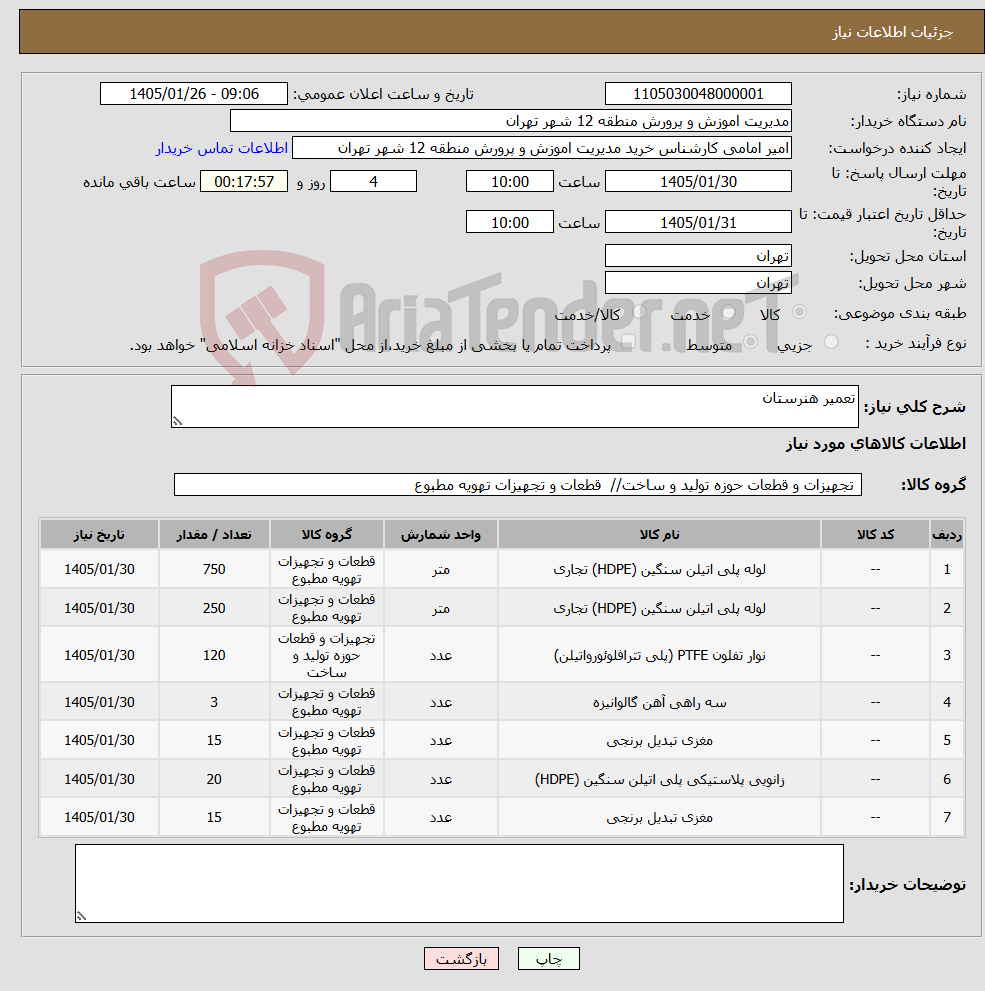
Task: Click the unit عدد in row 3
Action: coord(440,655)
